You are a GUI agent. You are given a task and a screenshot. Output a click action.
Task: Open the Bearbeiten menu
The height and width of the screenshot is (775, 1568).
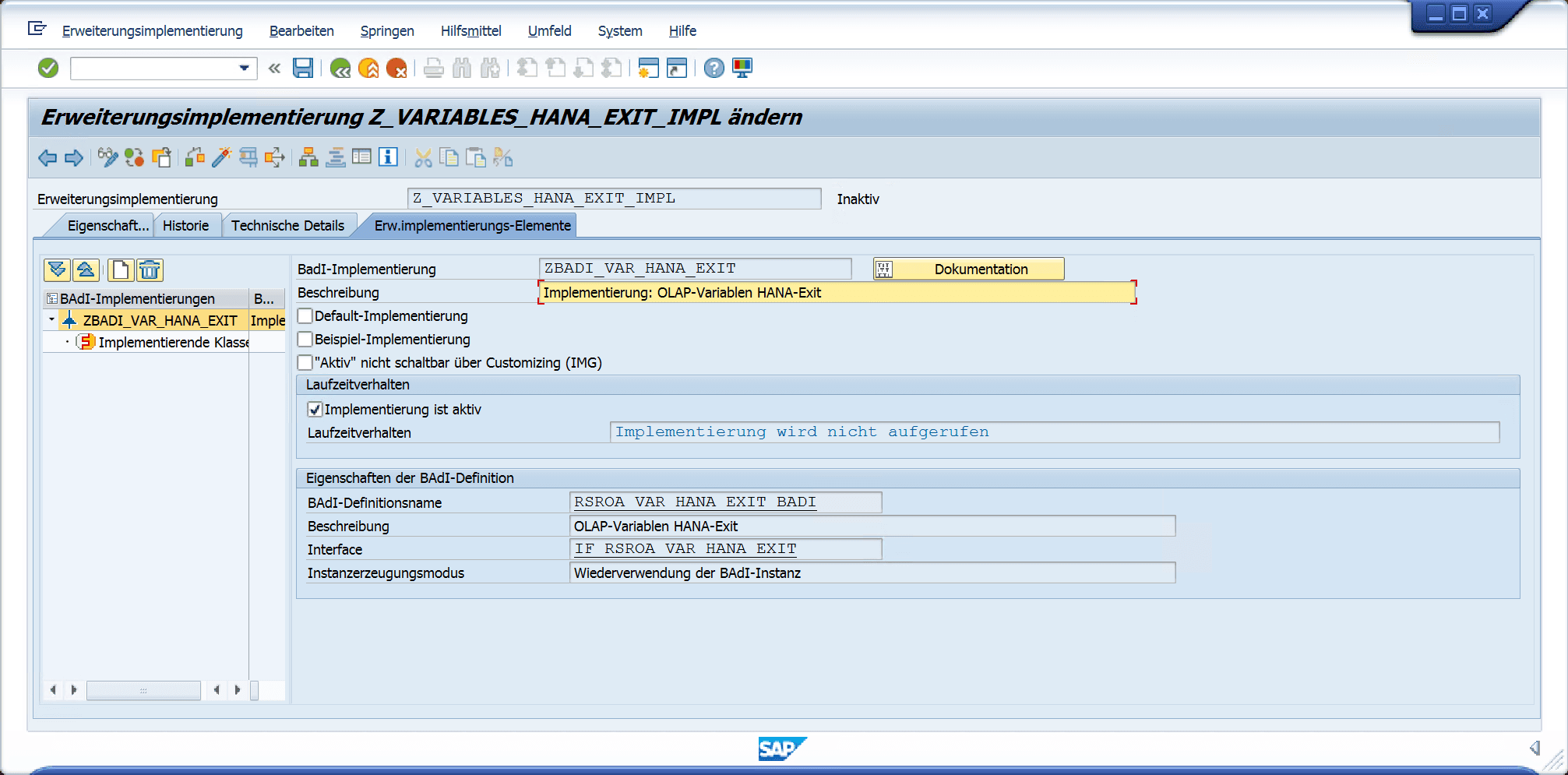coord(301,31)
